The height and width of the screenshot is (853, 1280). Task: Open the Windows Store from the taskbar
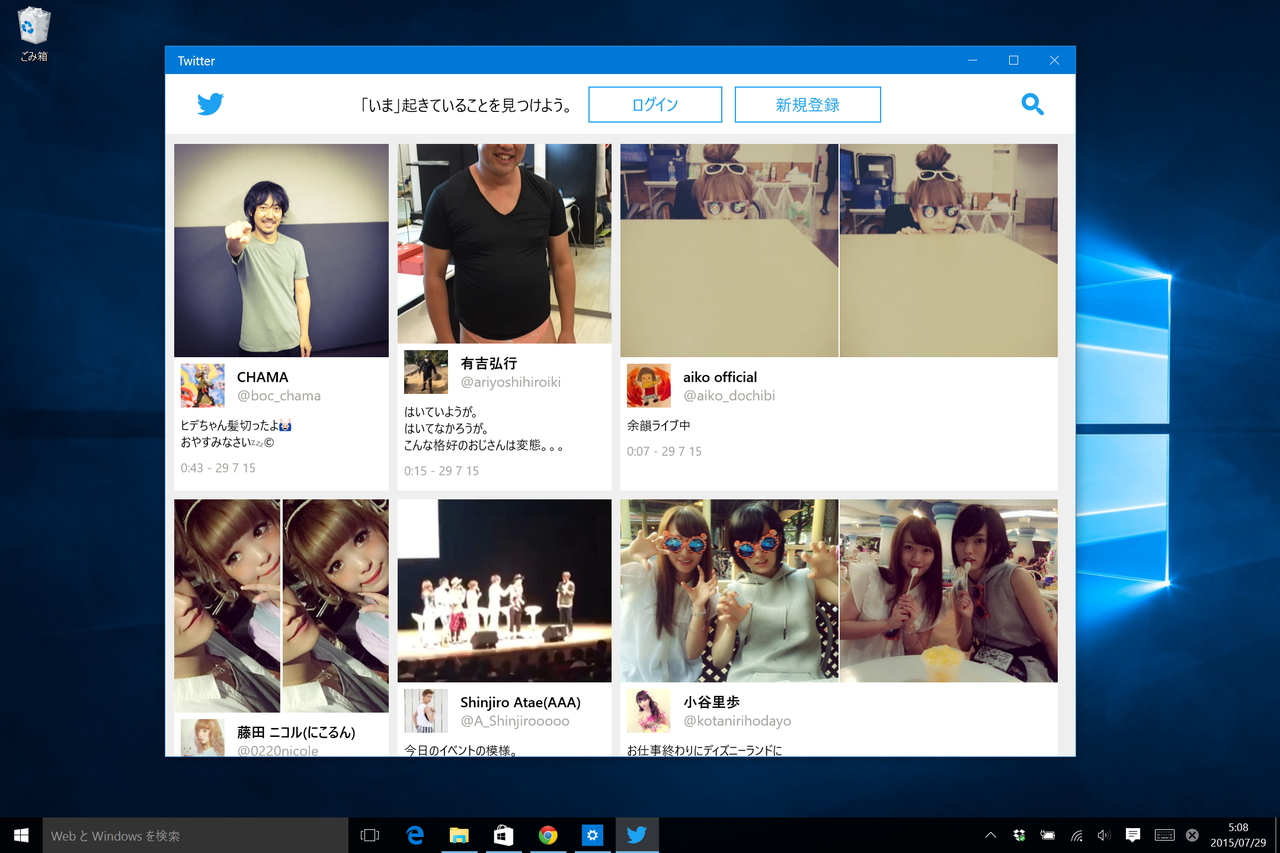coord(503,834)
